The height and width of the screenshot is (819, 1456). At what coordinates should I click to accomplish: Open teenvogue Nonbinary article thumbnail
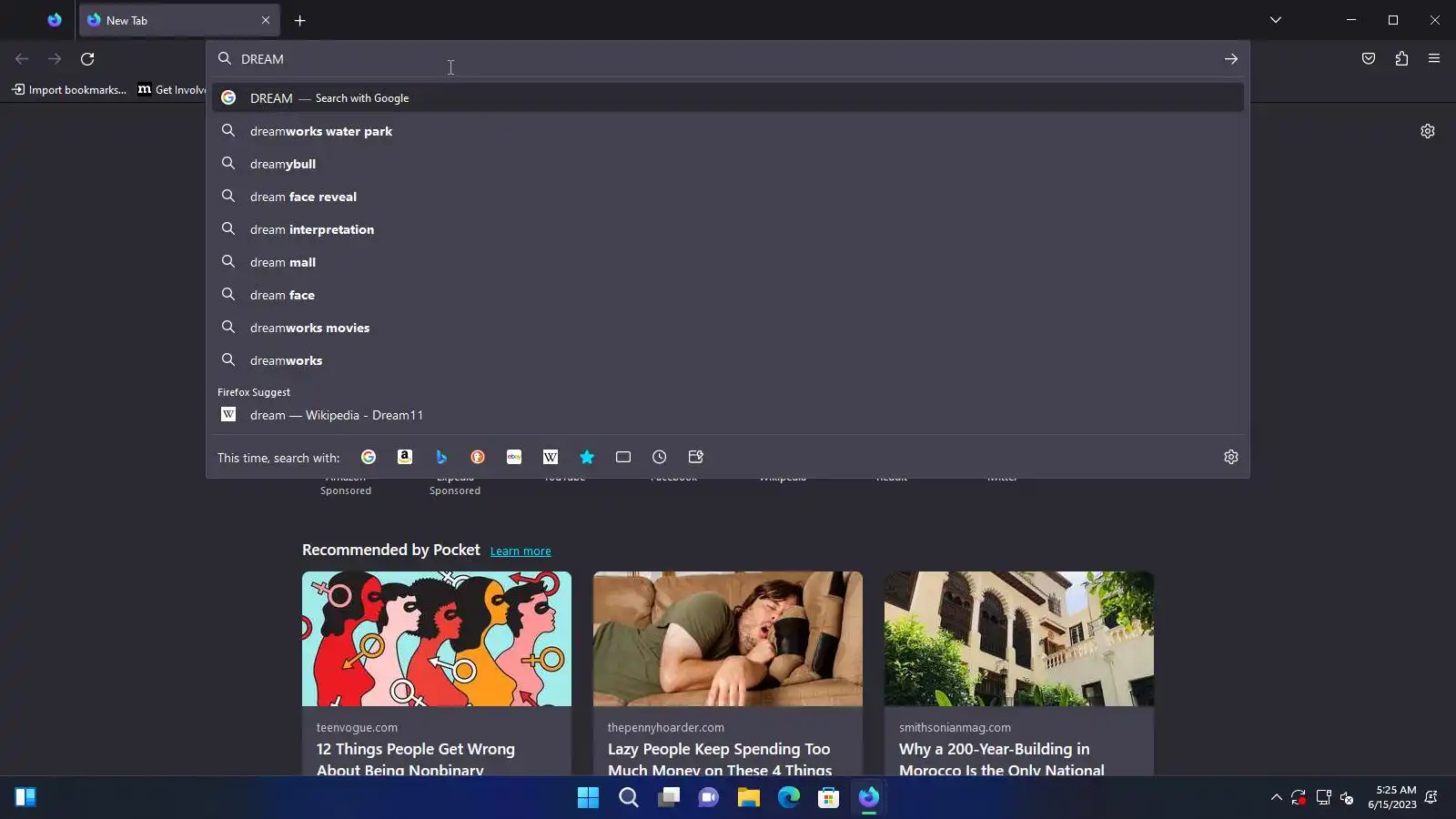coord(437,639)
